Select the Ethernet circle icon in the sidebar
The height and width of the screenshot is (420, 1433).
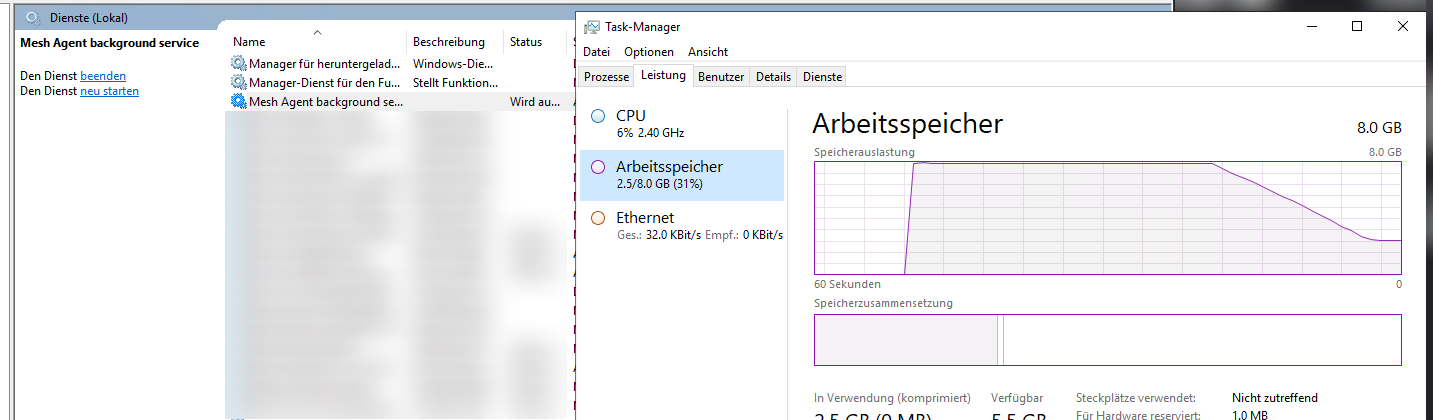[598, 218]
